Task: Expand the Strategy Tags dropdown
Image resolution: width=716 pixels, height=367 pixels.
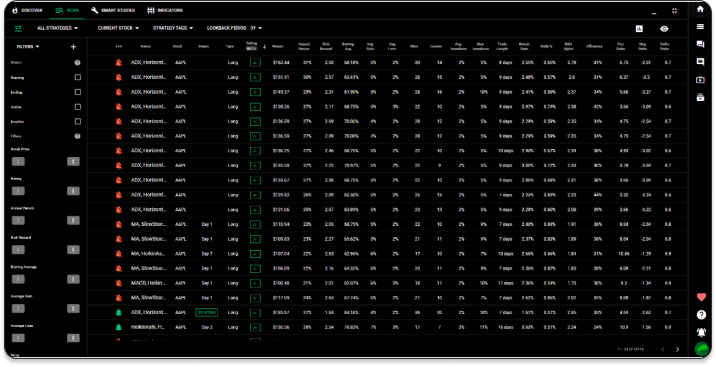Action: (x=173, y=28)
